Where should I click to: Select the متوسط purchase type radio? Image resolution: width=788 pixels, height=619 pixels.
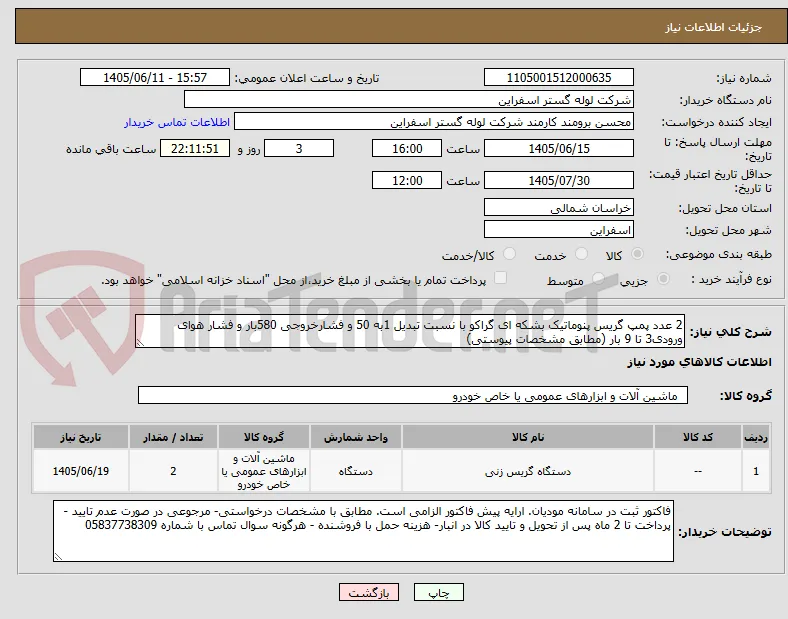(598, 279)
